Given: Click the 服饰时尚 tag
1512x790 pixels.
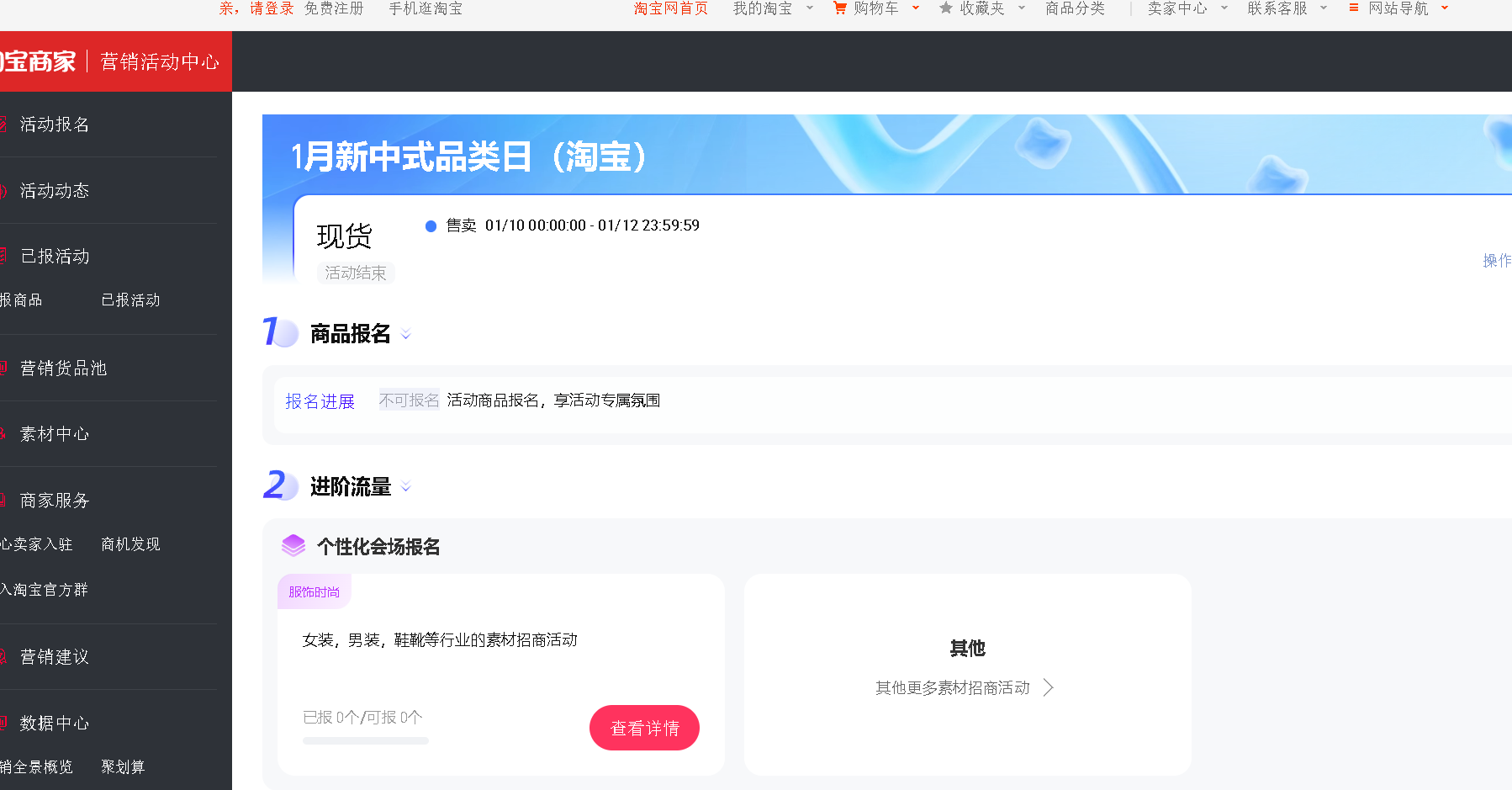Looking at the screenshot, I should (315, 591).
